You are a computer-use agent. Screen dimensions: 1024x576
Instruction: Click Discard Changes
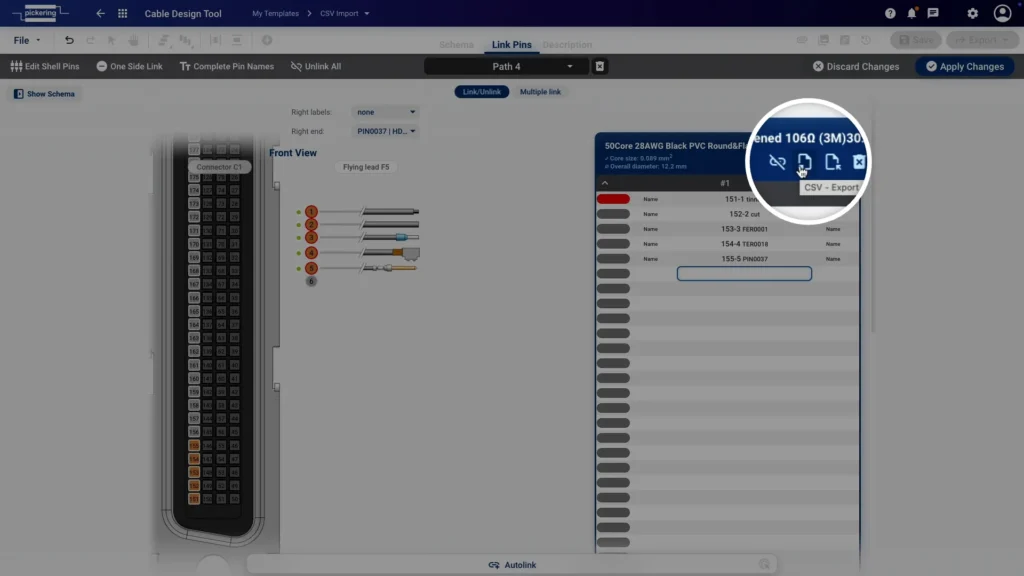(x=856, y=66)
